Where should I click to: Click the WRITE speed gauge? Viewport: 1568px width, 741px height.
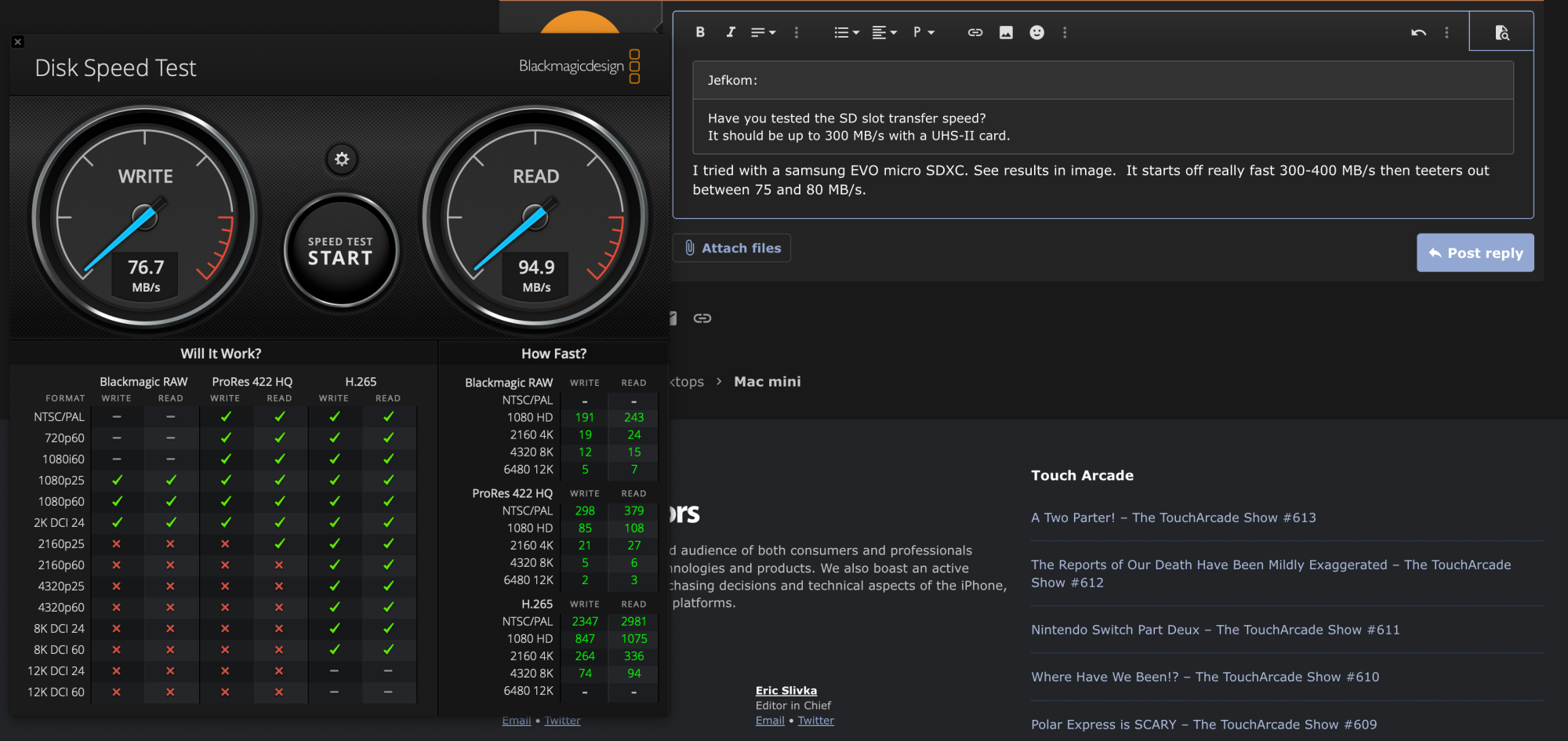pos(145,217)
